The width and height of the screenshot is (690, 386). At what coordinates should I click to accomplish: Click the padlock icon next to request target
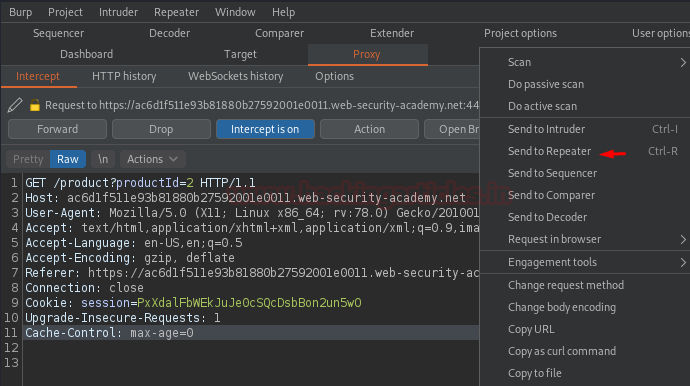[34, 105]
